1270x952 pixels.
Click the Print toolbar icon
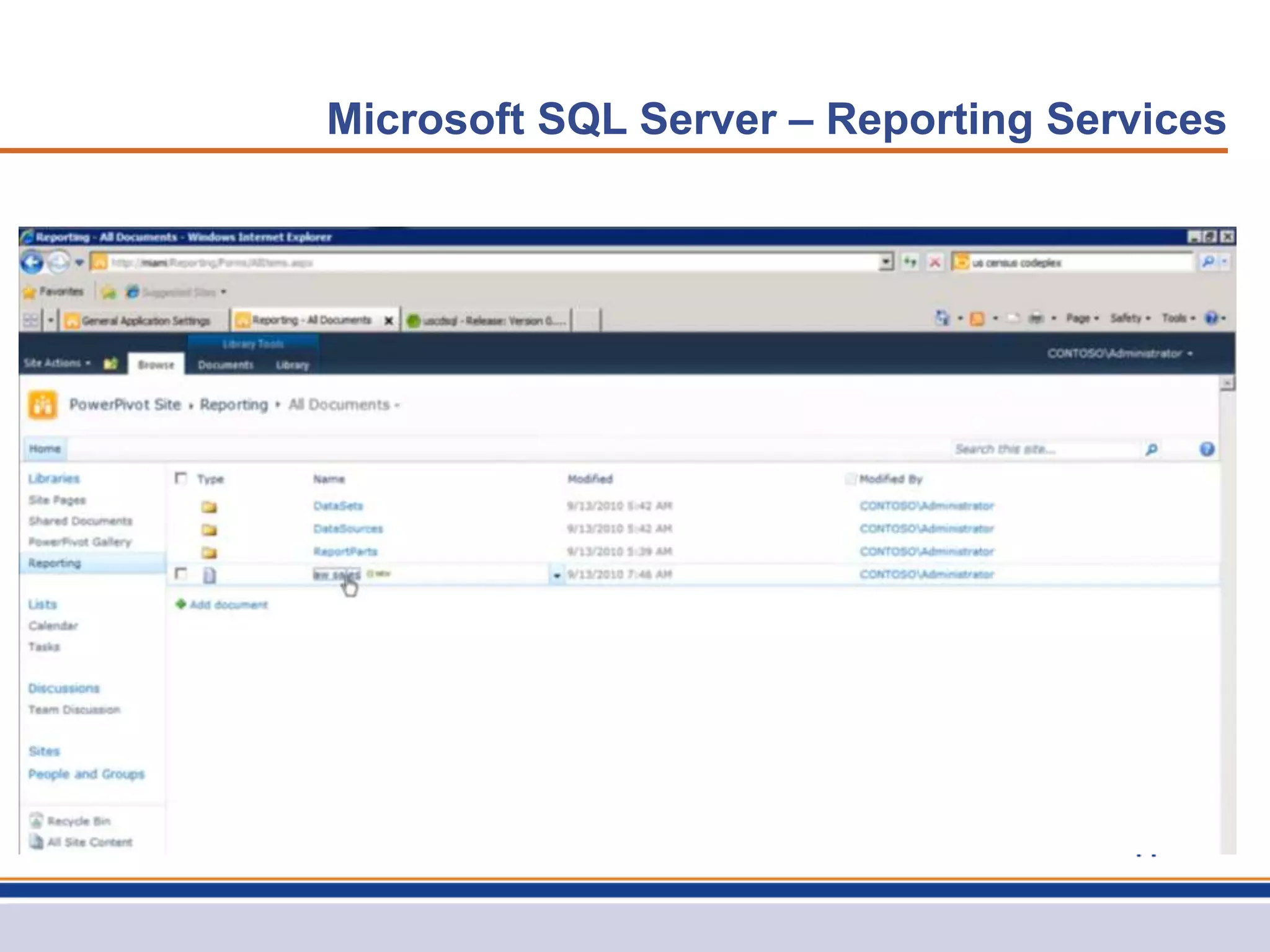[x=1036, y=319]
